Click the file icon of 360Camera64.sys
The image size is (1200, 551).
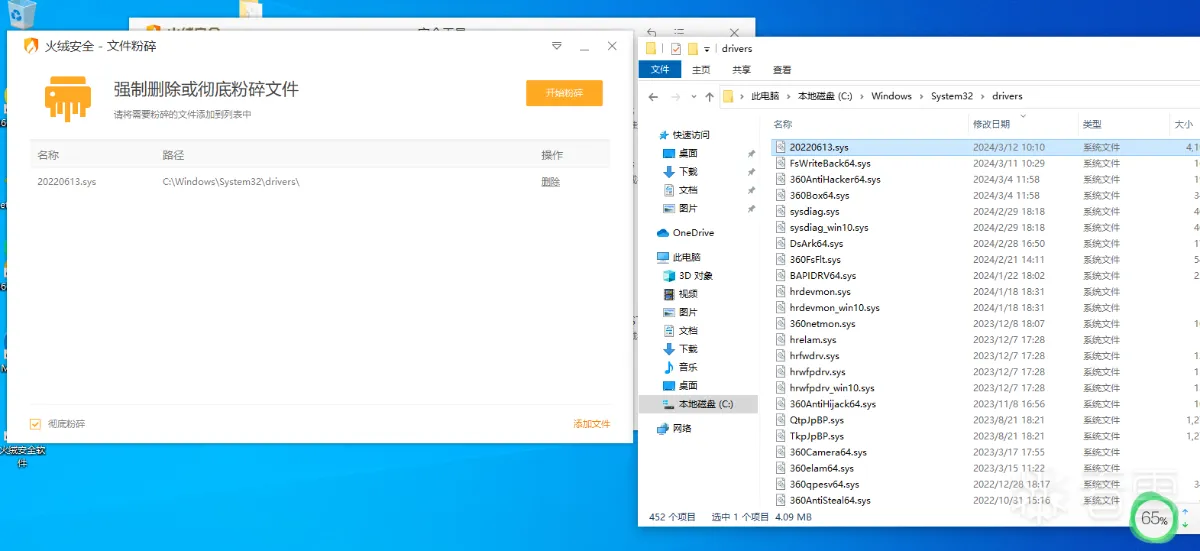point(781,451)
